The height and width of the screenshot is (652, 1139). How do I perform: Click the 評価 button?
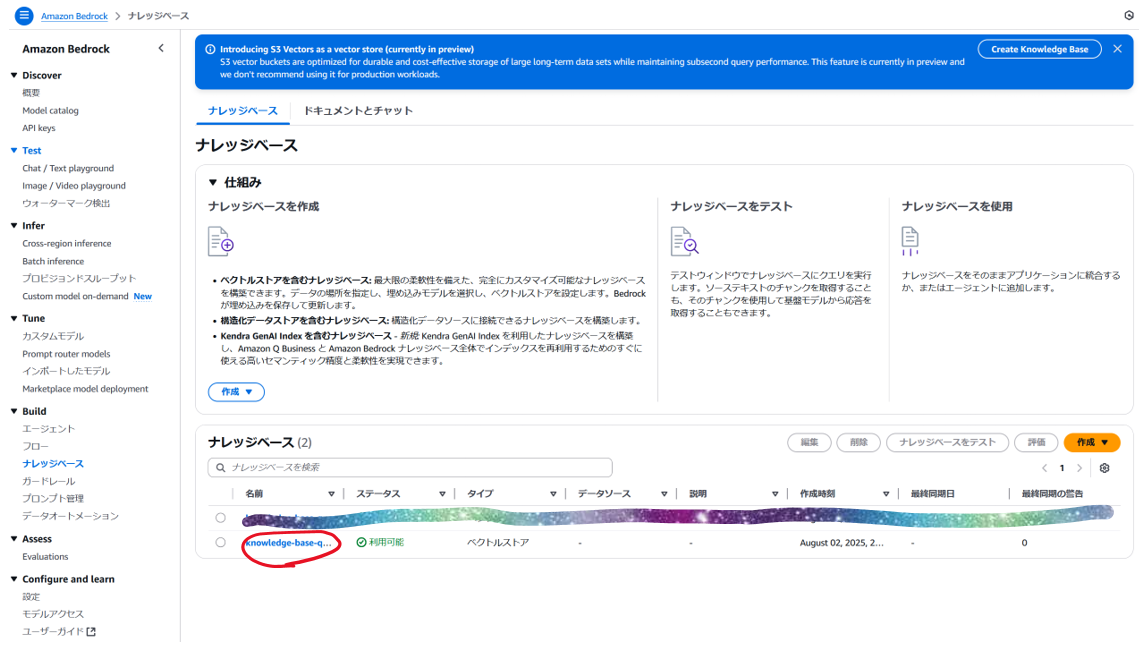pyautogui.click(x=1037, y=442)
